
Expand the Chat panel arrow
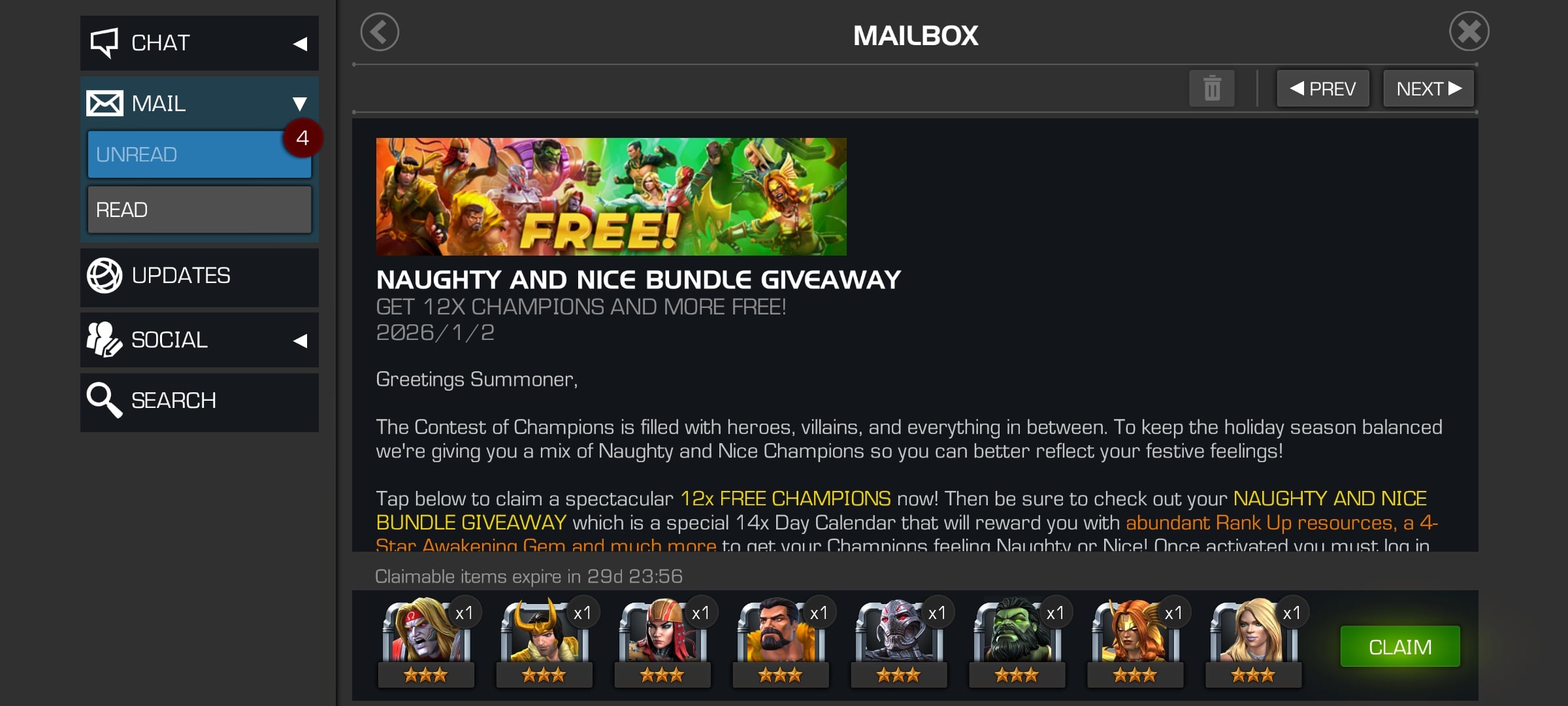click(x=300, y=44)
